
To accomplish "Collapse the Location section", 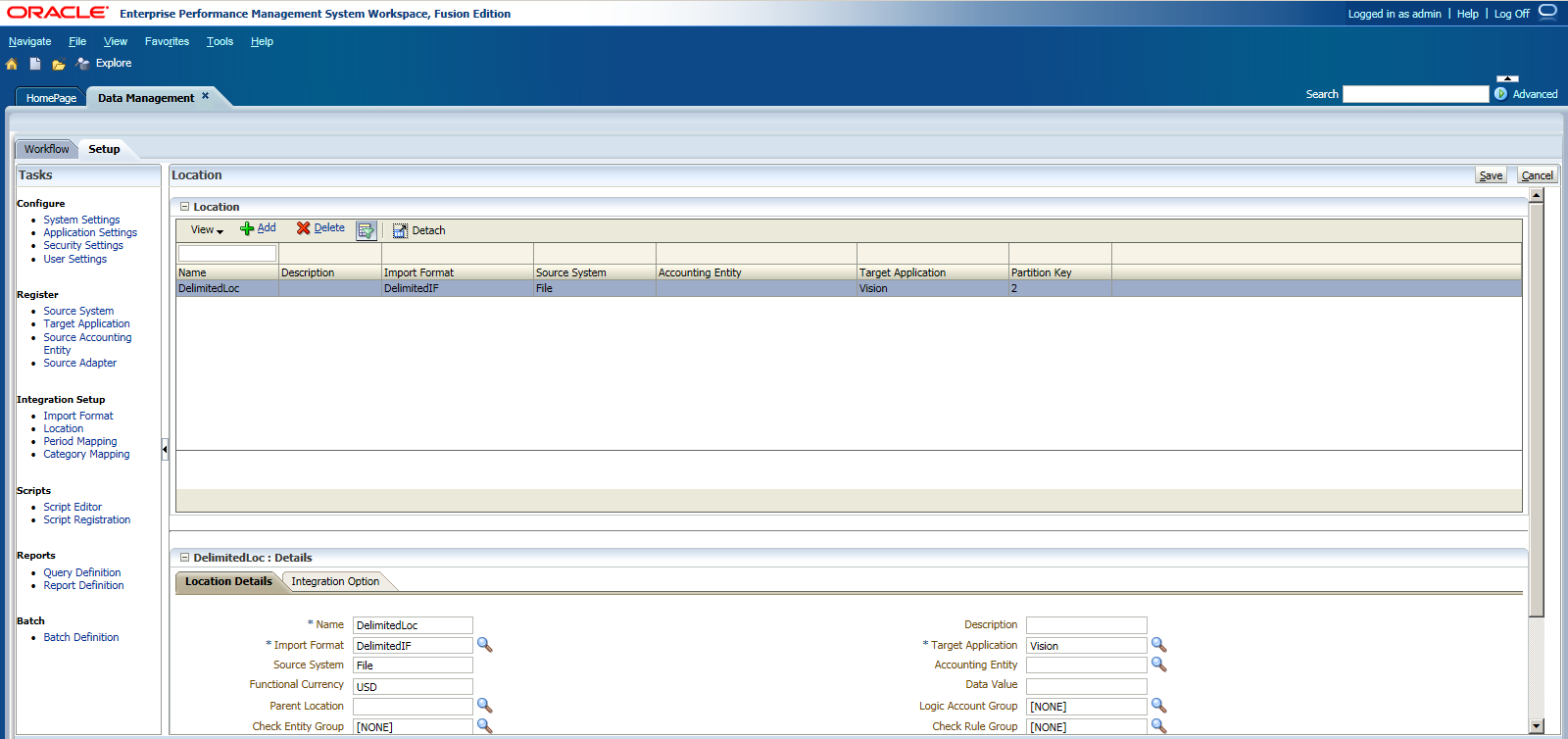I will tap(184, 207).
